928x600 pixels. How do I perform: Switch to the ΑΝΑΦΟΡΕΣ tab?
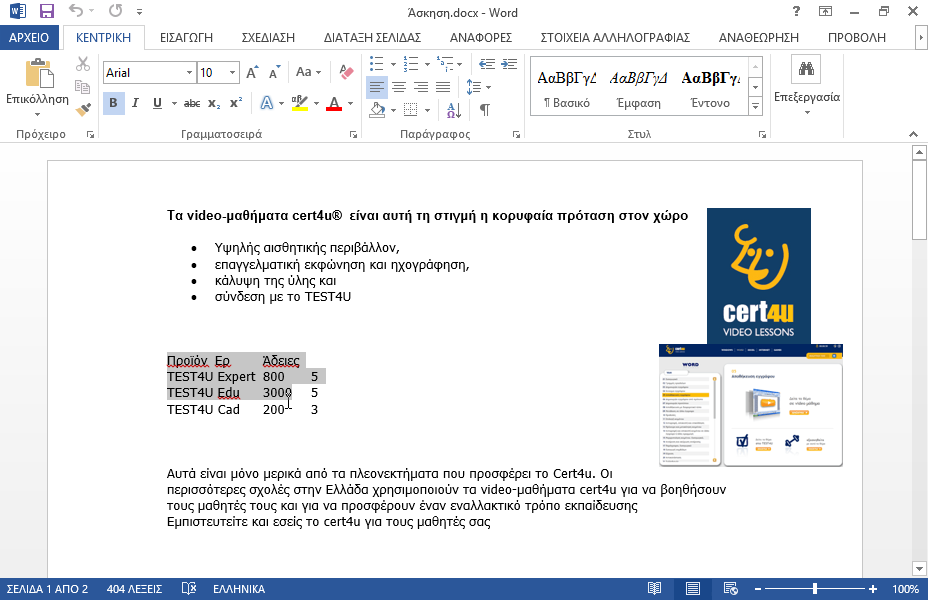[481, 37]
